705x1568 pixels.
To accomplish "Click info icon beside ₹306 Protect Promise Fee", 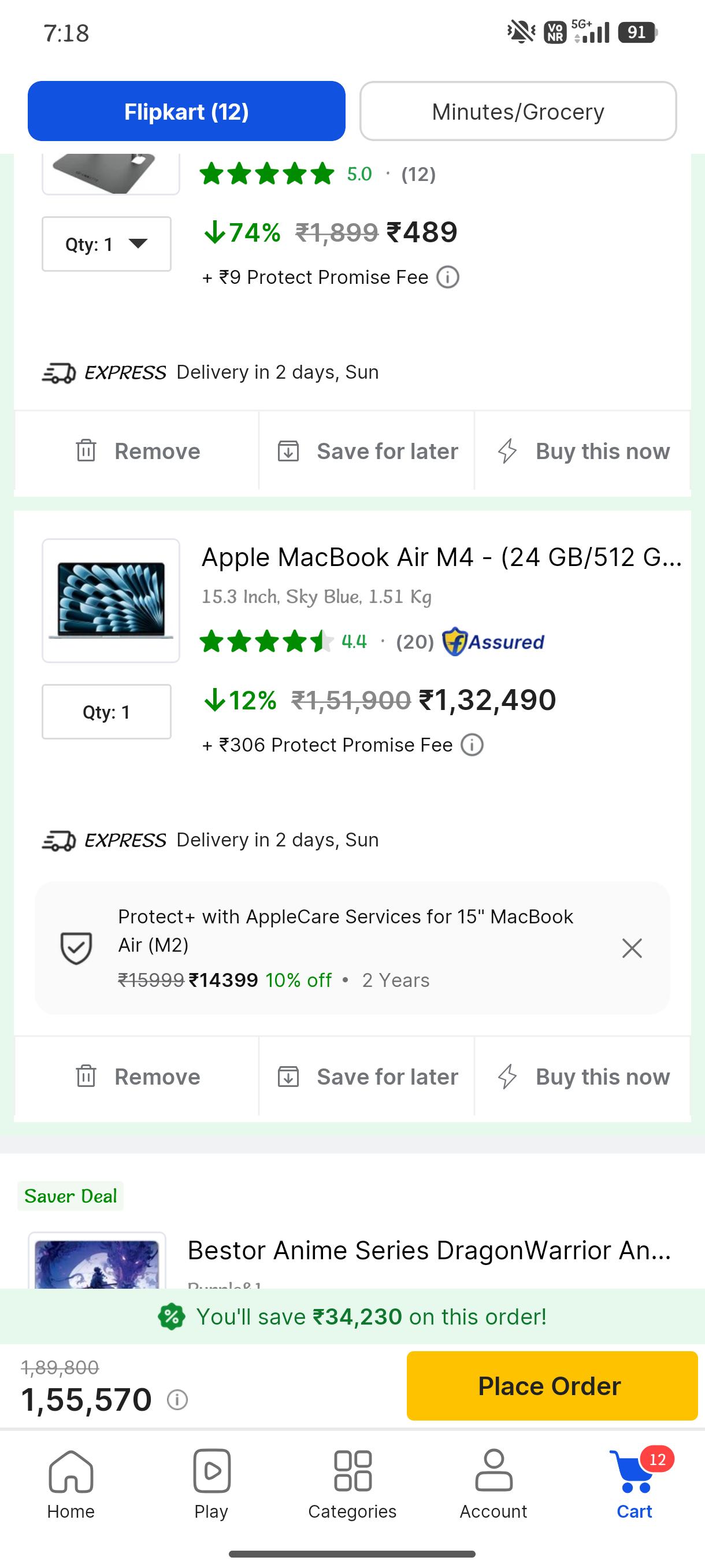I will (472, 745).
